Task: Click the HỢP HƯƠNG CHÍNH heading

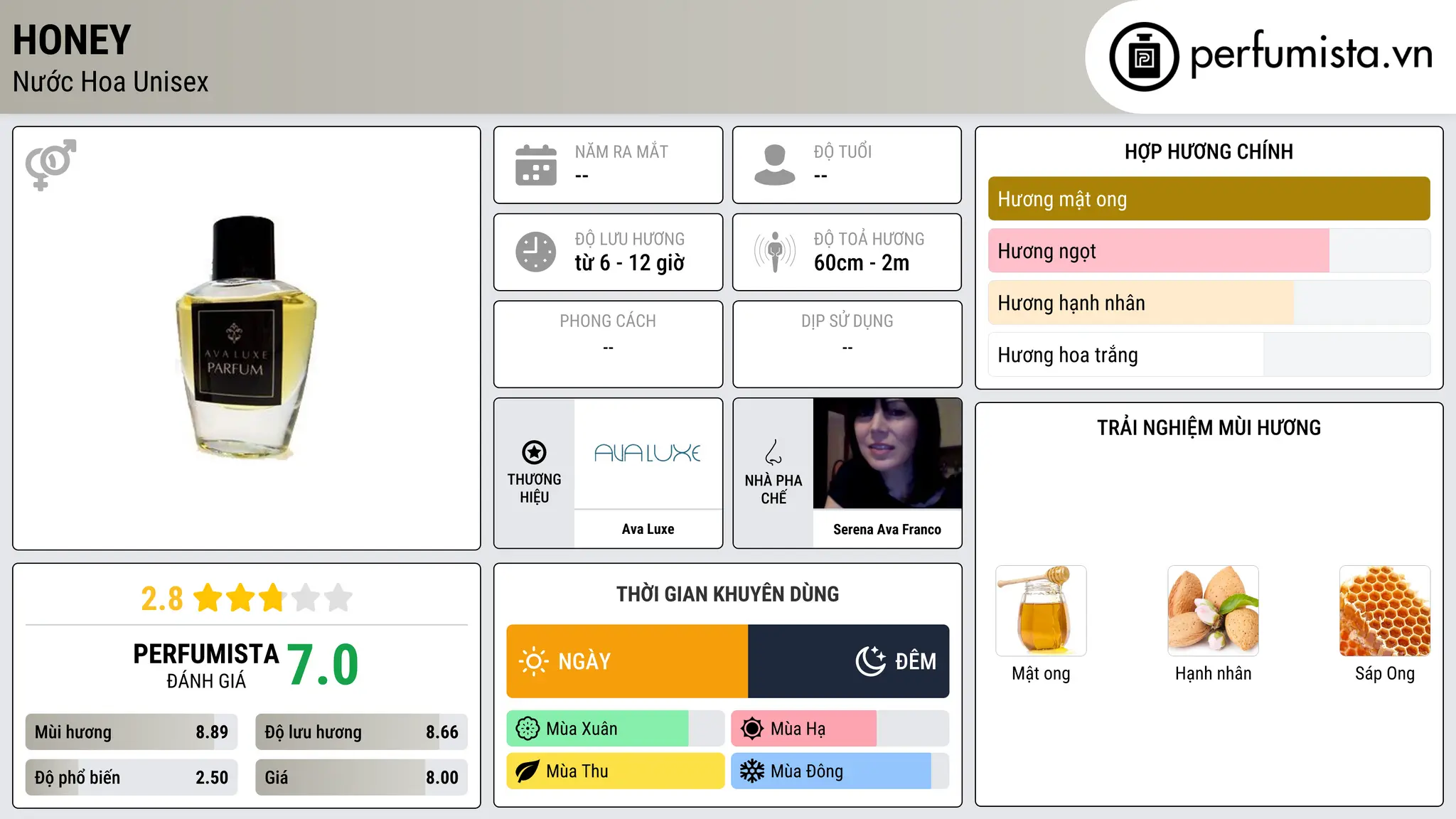Action: [x=1209, y=151]
